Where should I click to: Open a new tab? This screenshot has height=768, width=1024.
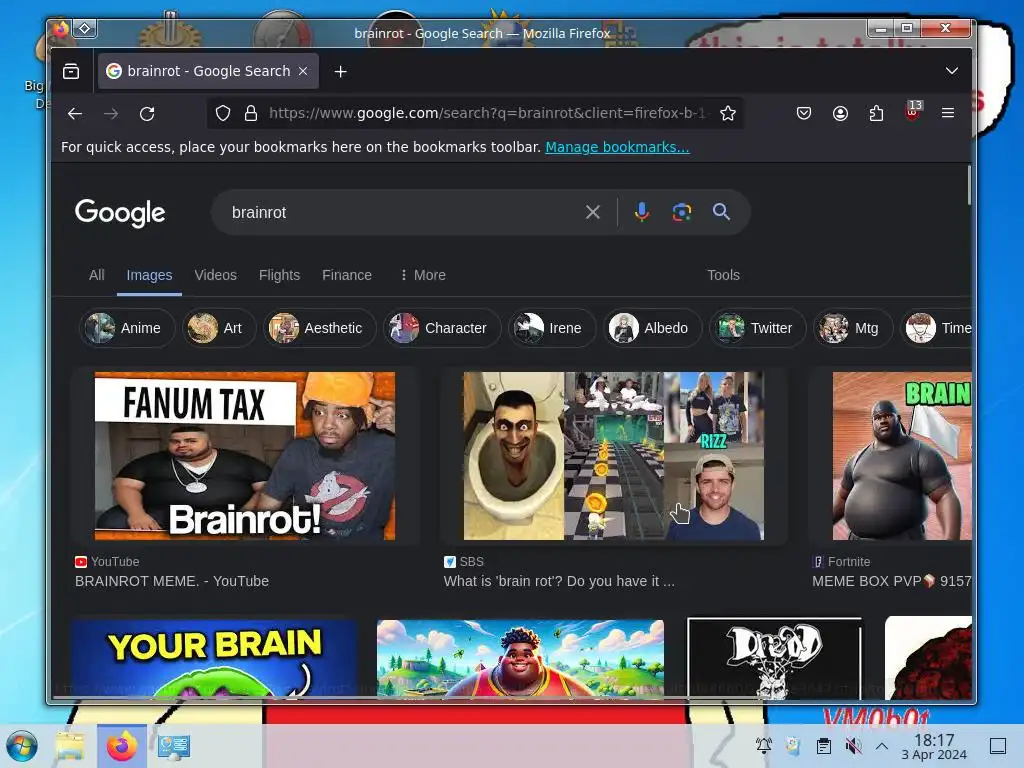(x=340, y=71)
